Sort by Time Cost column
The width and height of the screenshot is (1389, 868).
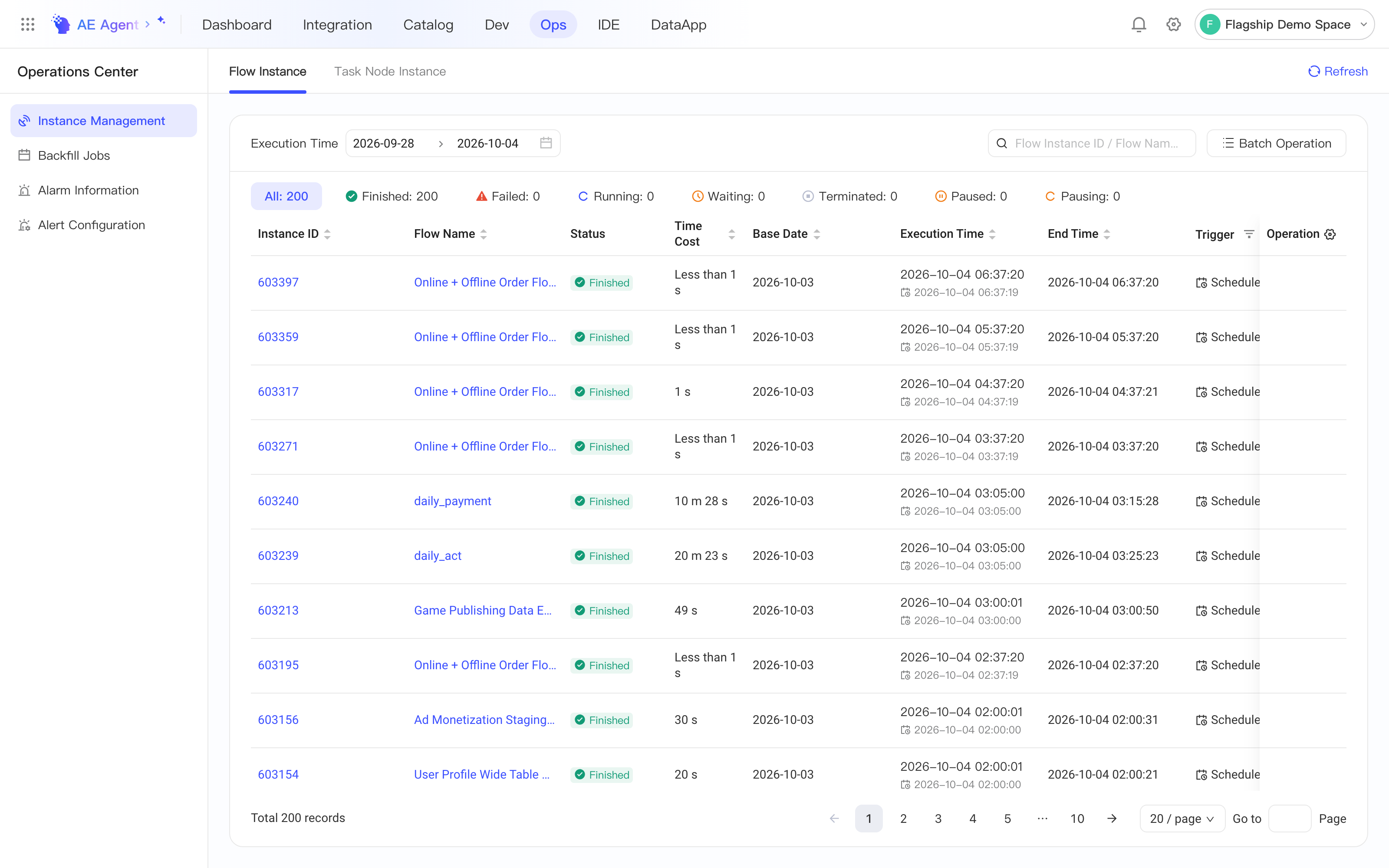731,234
